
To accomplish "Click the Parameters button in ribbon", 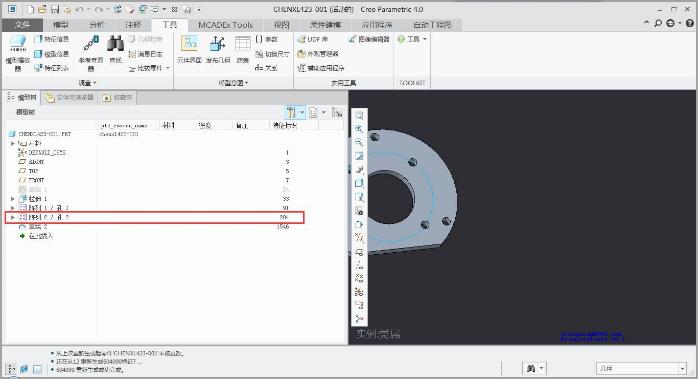I will click(x=267, y=39).
